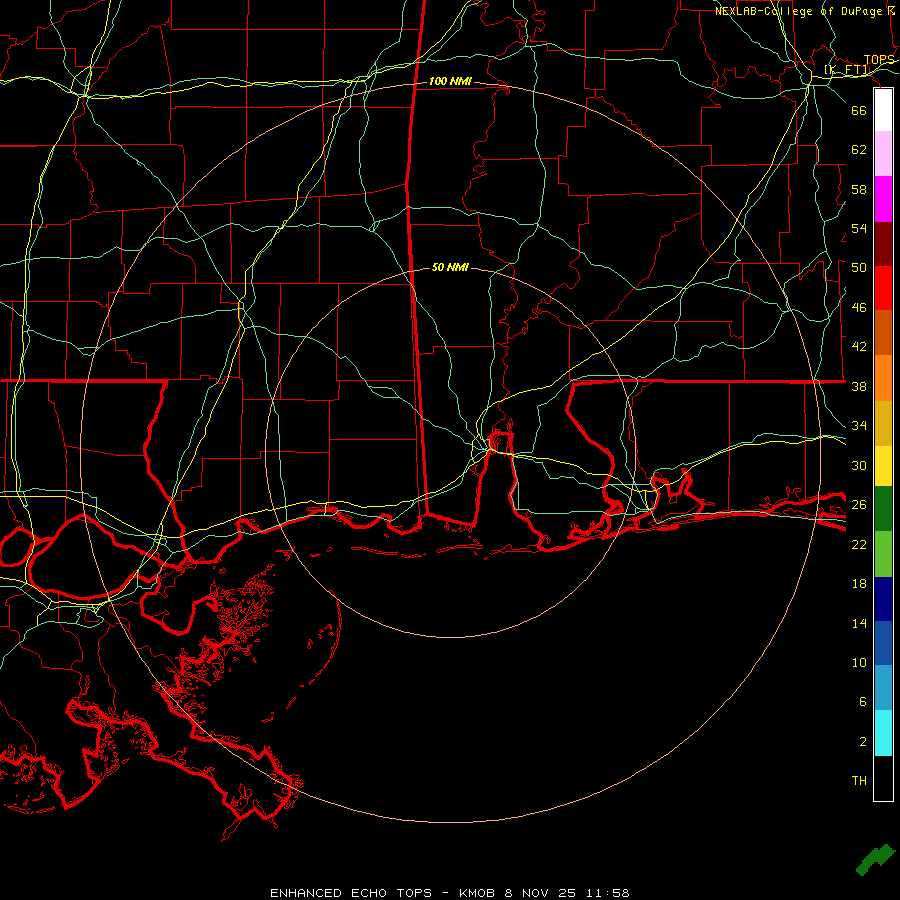This screenshot has height=900, width=900.
Task: Click the 100 NMI range ring label
Action: 450,82
